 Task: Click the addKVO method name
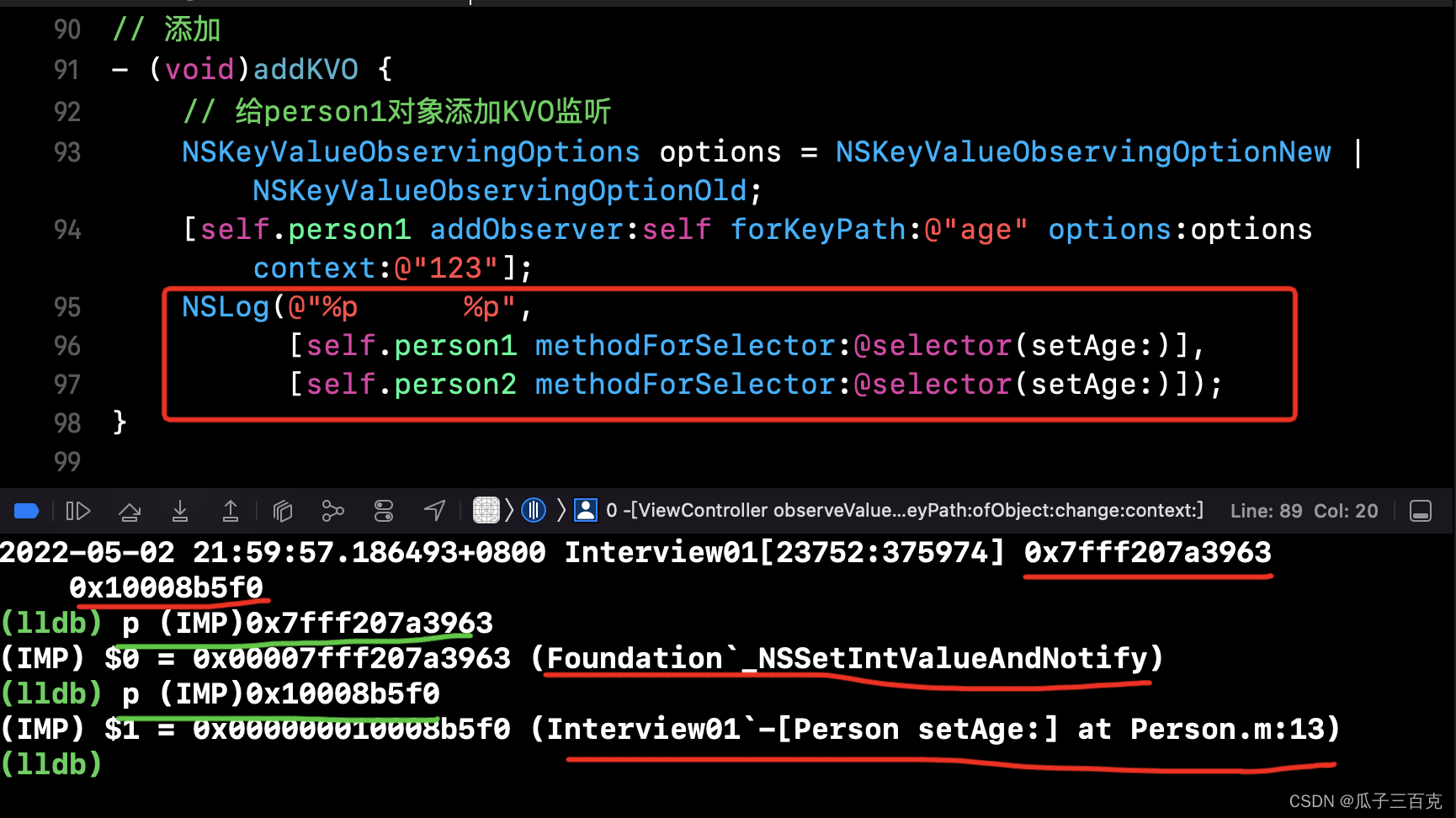click(x=306, y=69)
